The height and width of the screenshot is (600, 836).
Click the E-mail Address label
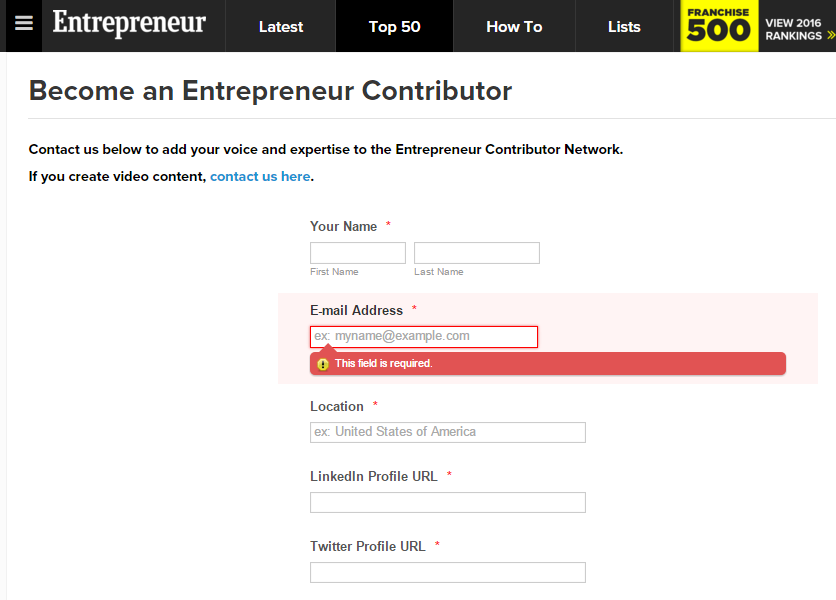(356, 310)
